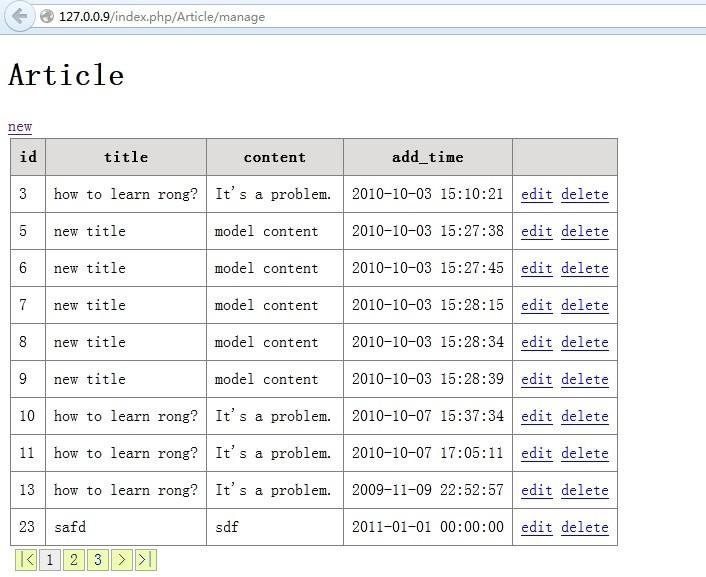Click the 'content' column header
This screenshot has width=706, height=577.
[x=275, y=157]
